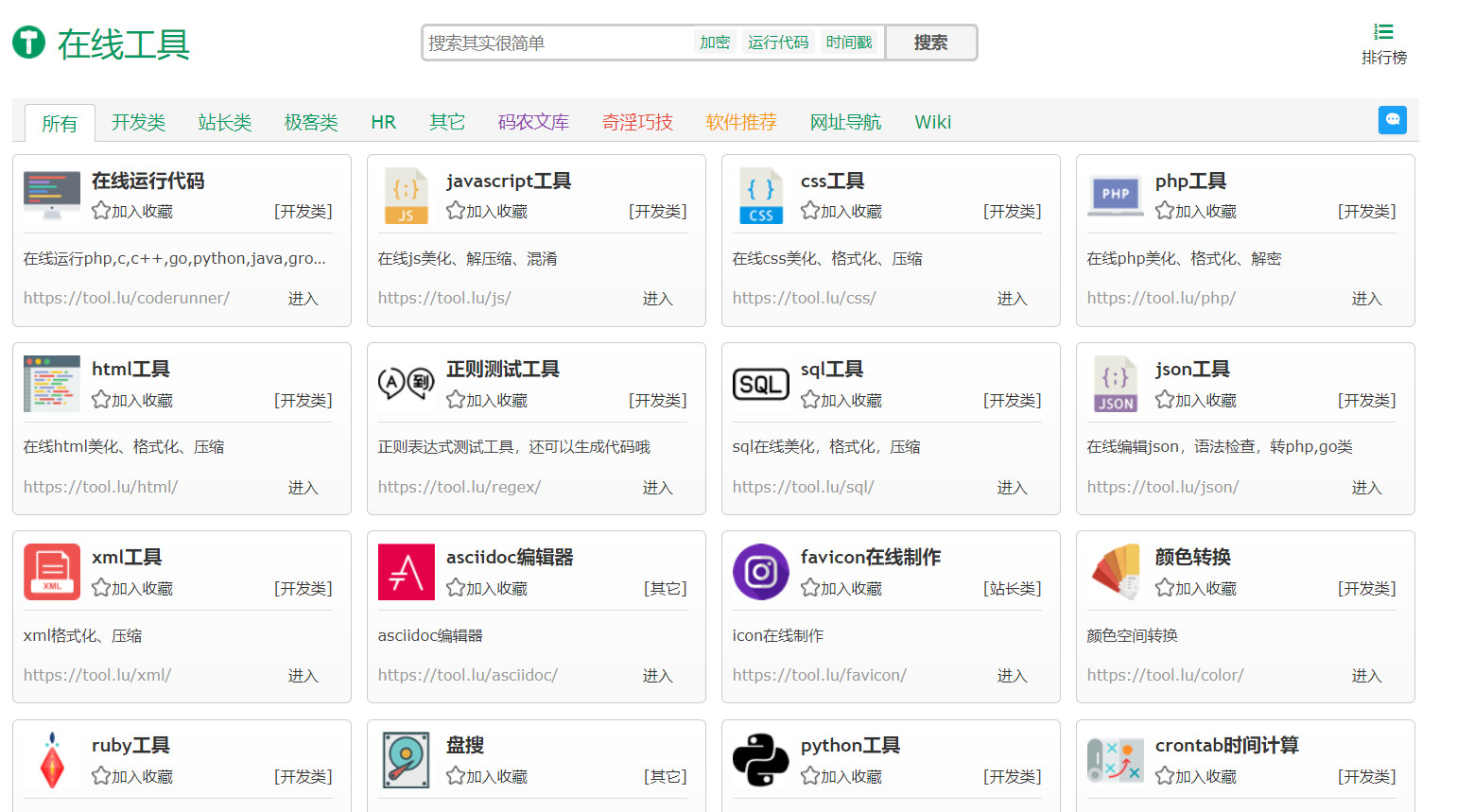
Task: Open the 在线工具 logo icon
Action: (28, 43)
